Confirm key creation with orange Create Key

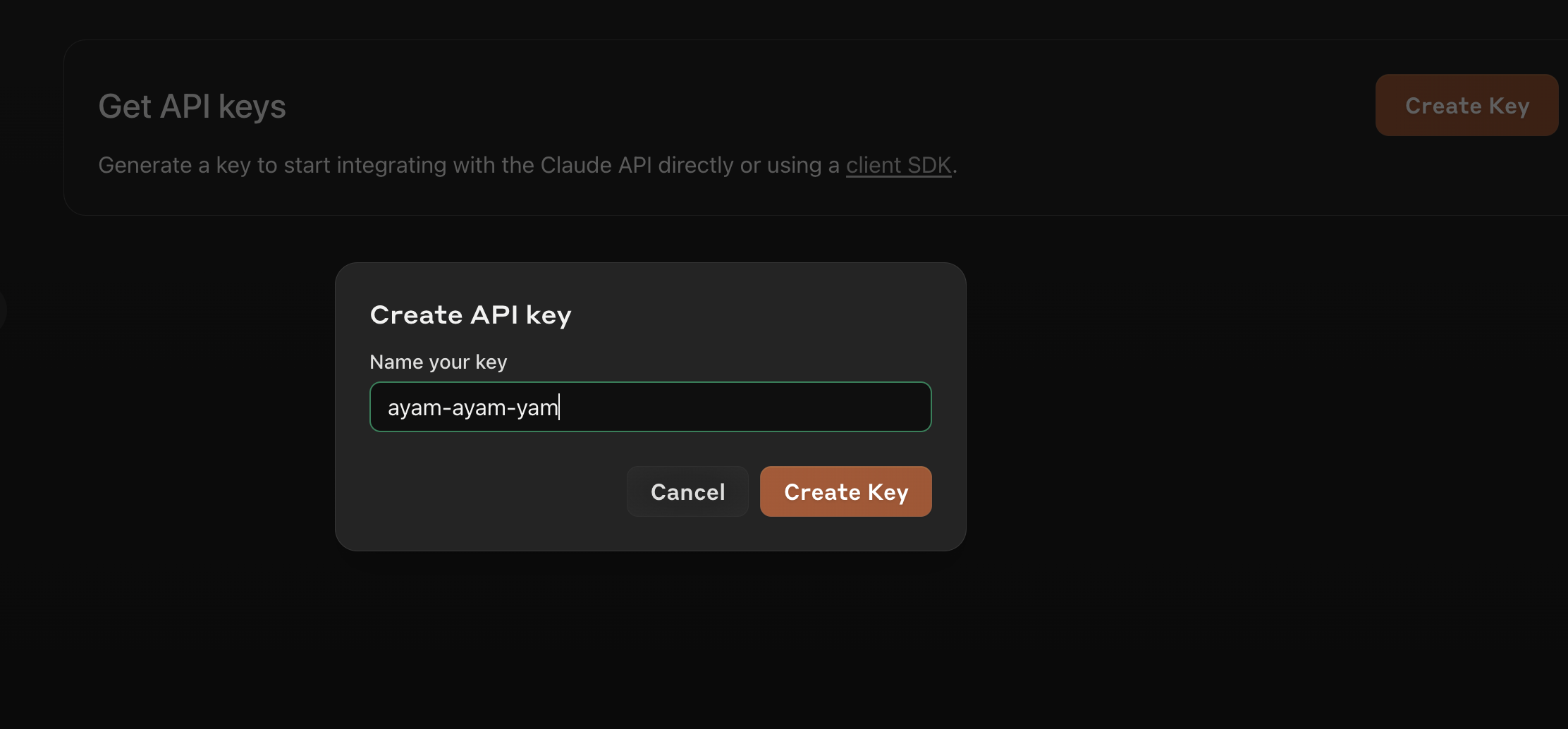click(845, 491)
